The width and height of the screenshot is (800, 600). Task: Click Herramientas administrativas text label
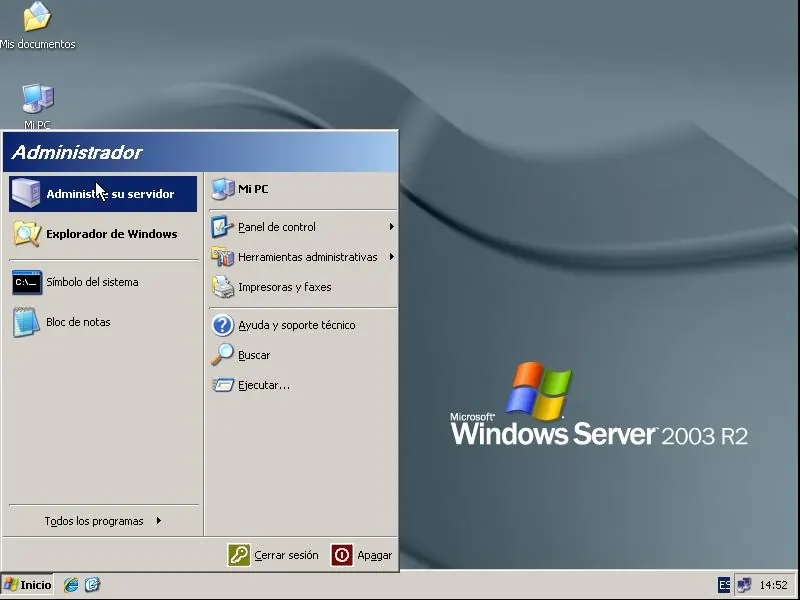(x=308, y=257)
